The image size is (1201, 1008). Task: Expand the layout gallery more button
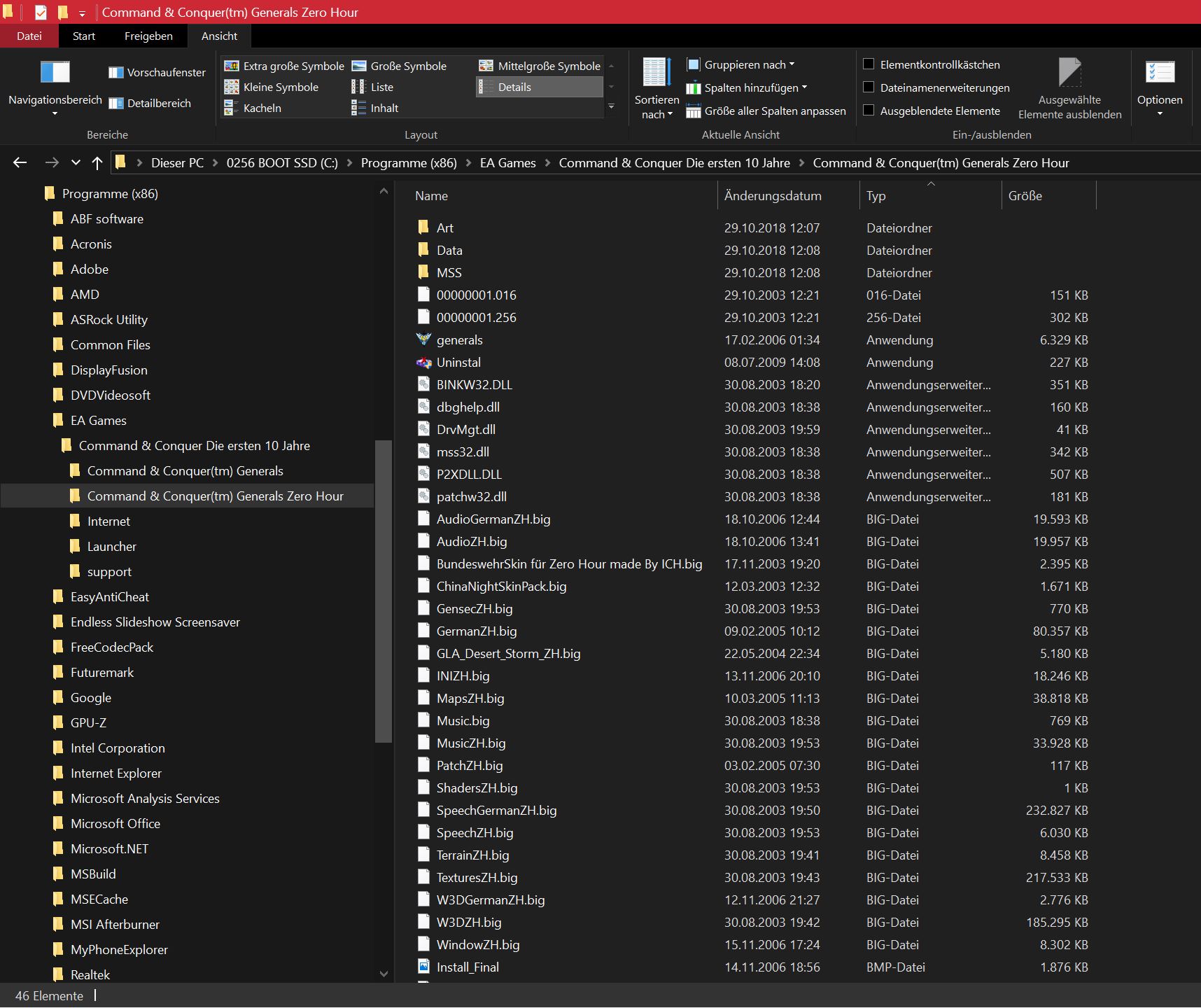coord(611,107)
